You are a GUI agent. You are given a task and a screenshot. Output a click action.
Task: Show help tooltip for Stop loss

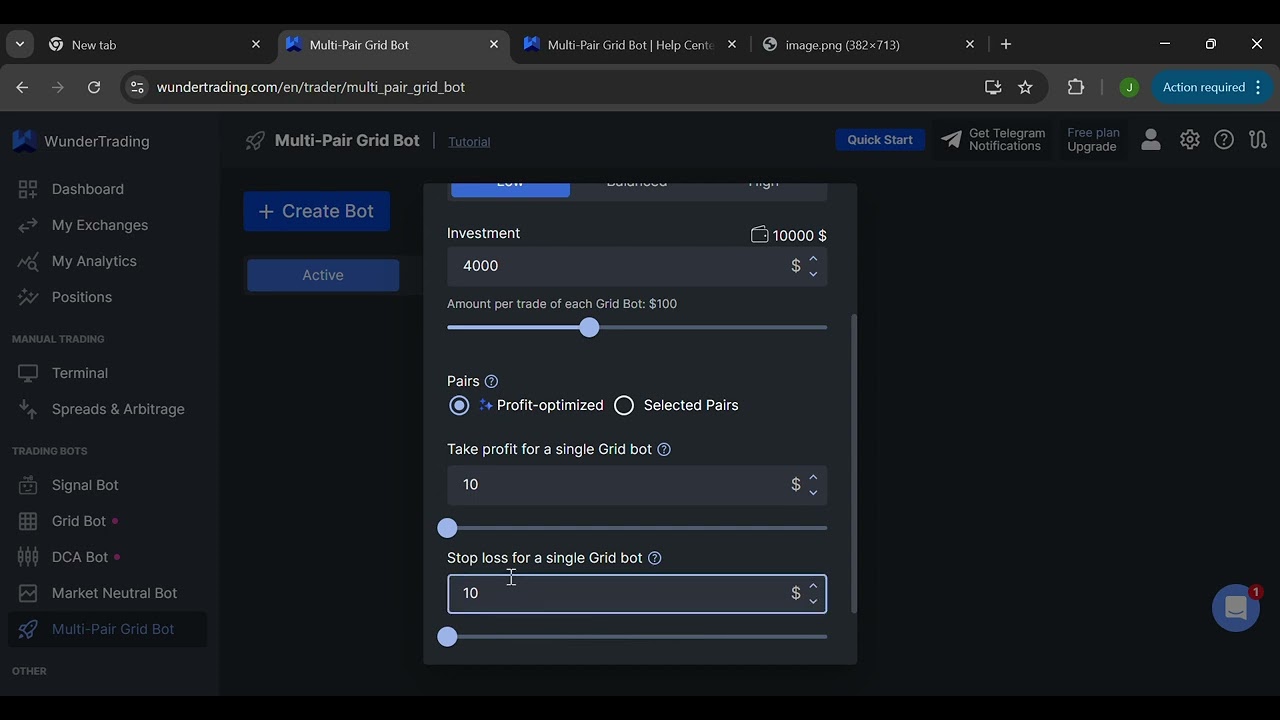[654, 558]
